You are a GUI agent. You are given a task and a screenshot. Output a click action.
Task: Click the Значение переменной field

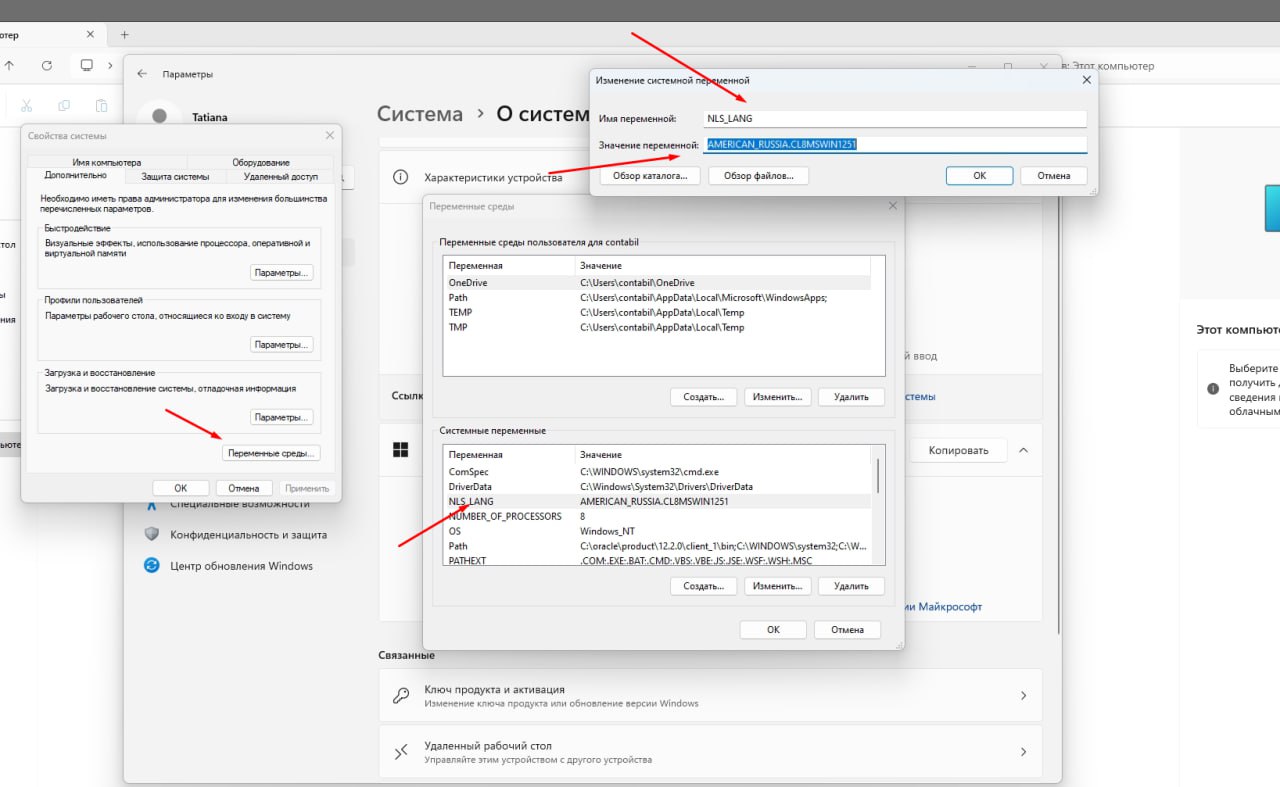pyautogui.click(x=894, y=144)
